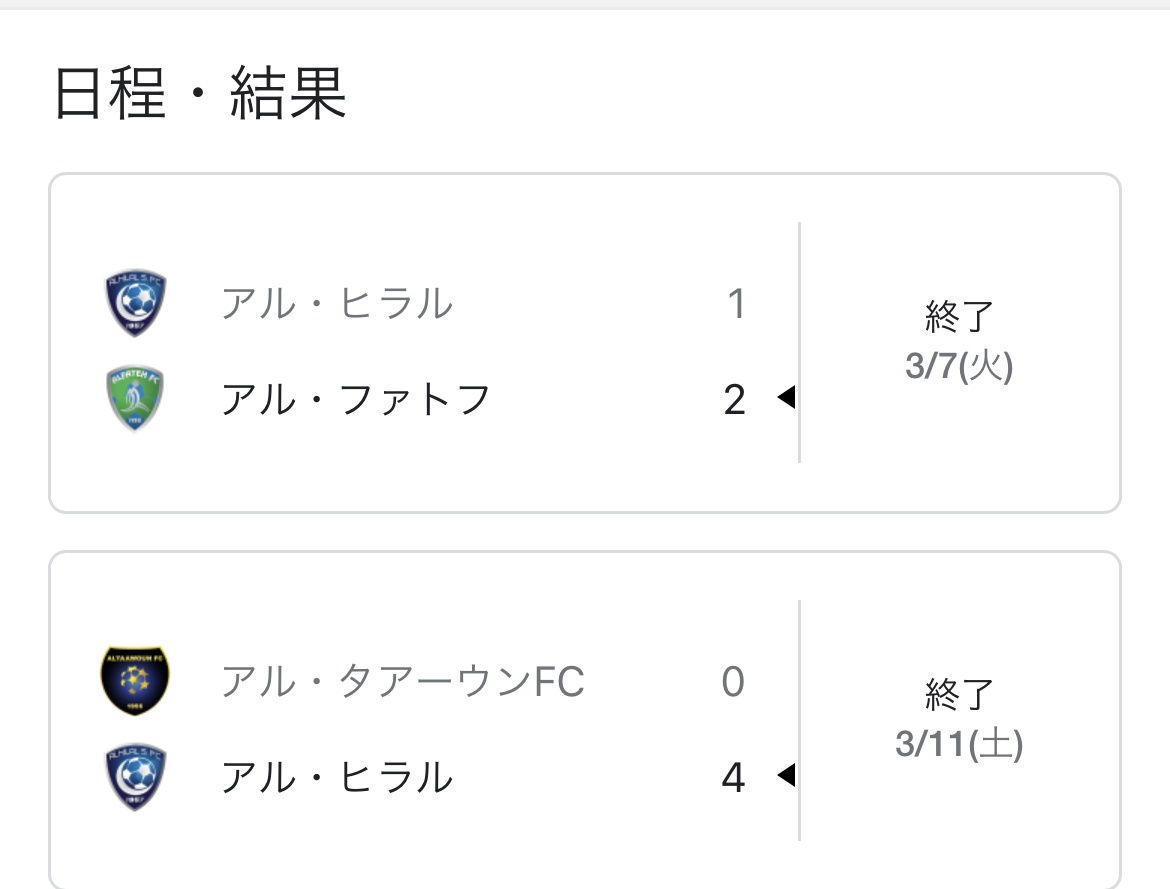Click Al Fateh's score of 2

pos(735,399)
